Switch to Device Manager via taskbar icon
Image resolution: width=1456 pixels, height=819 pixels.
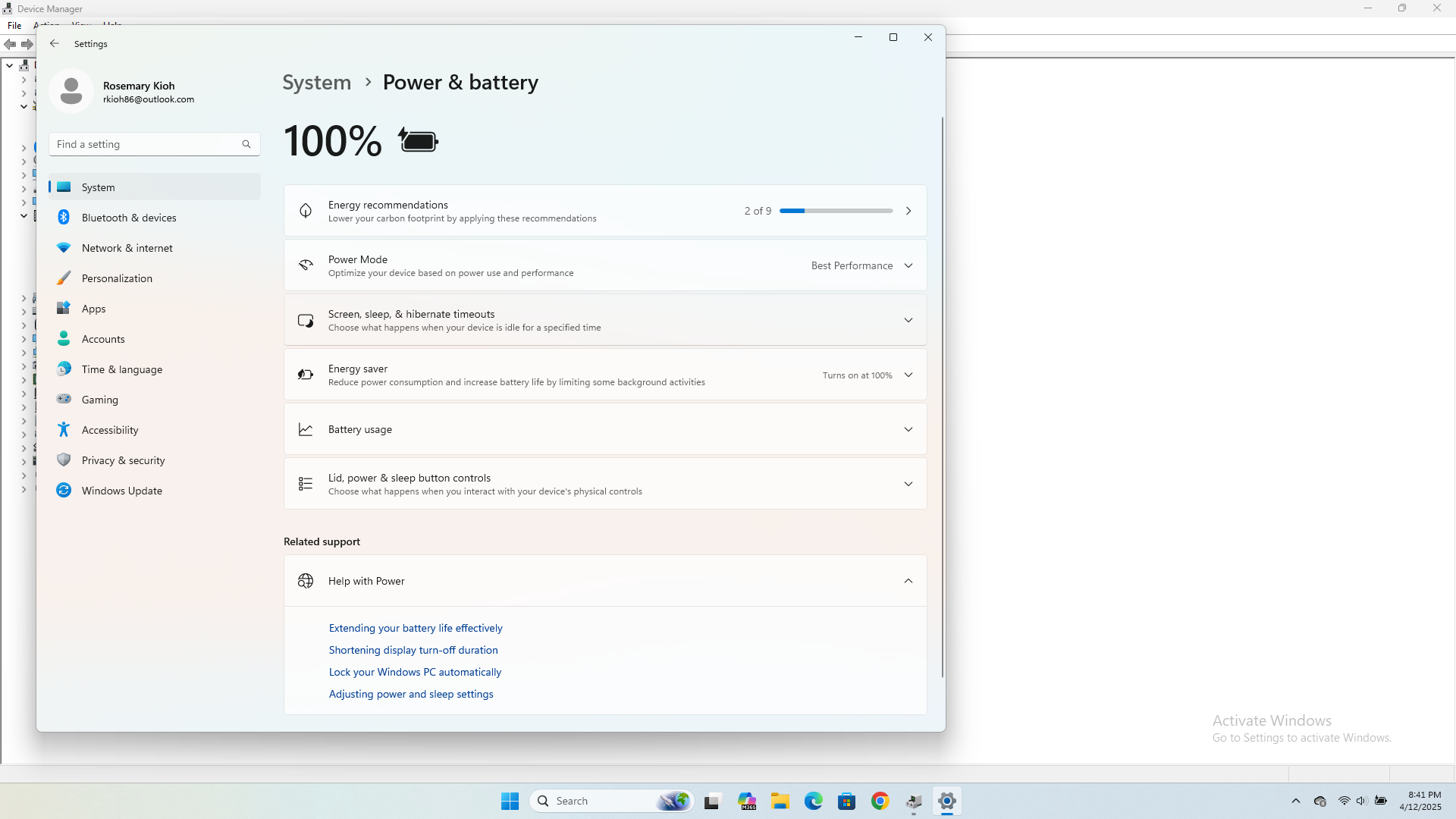click(914, 801)
